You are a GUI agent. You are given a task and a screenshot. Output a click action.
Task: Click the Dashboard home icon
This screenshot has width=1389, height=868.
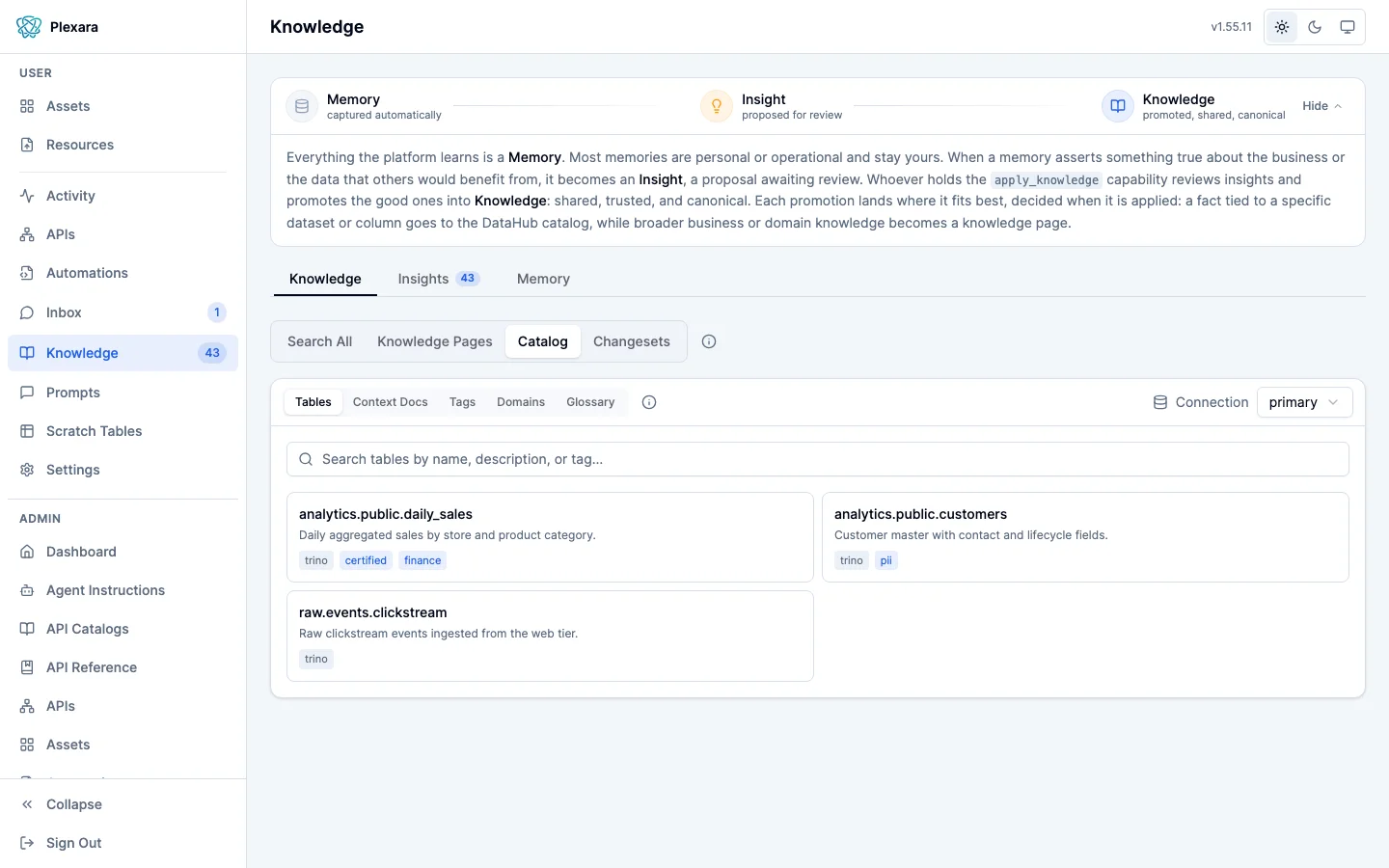[27, 552]
